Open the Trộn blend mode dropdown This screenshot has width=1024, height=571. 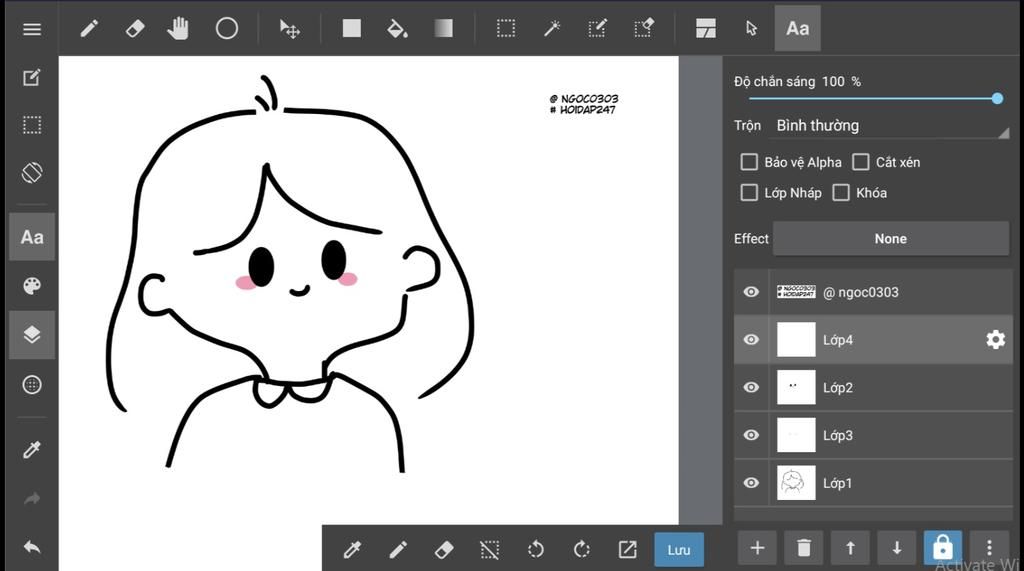tap(891, 126)
